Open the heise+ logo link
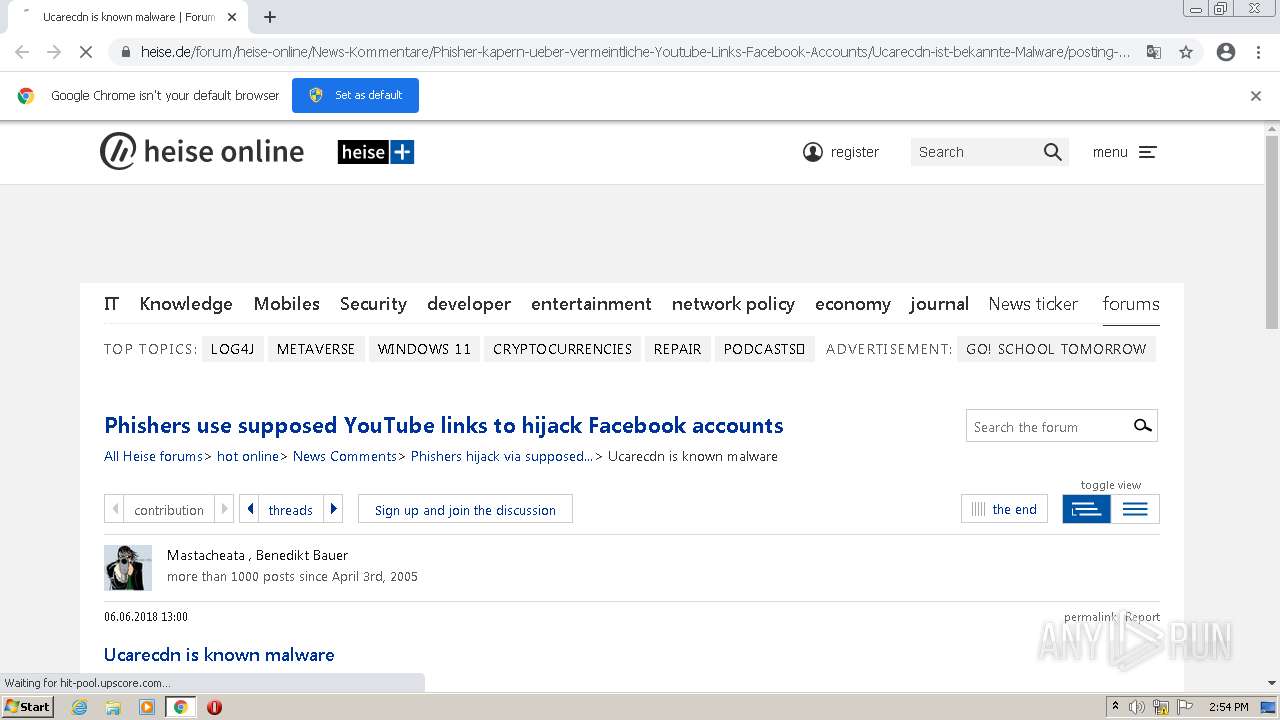The height and width of the screenshot is (720, 1280). pos(376,152)
